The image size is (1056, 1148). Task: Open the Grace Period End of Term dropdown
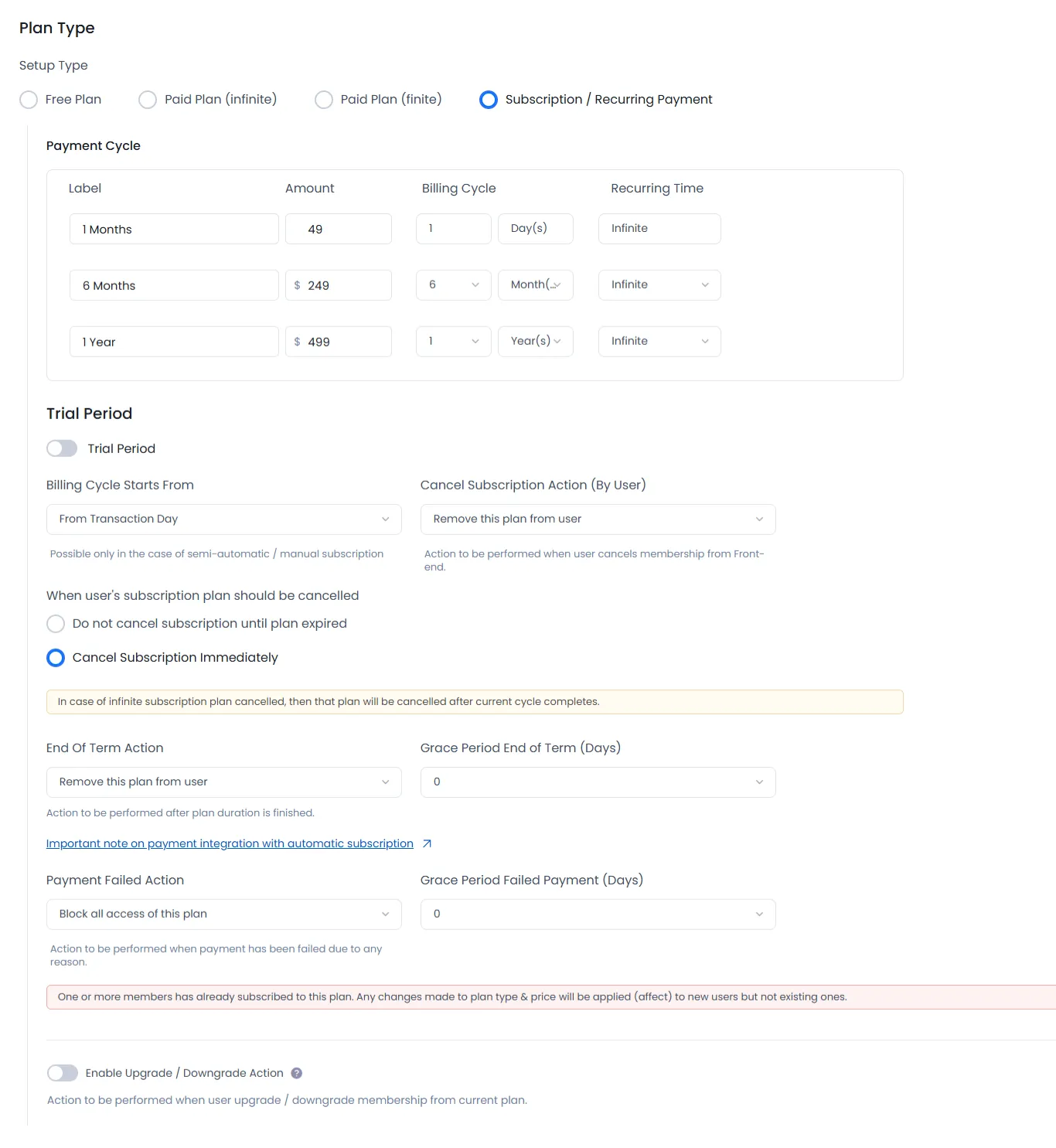pos(597,782)
